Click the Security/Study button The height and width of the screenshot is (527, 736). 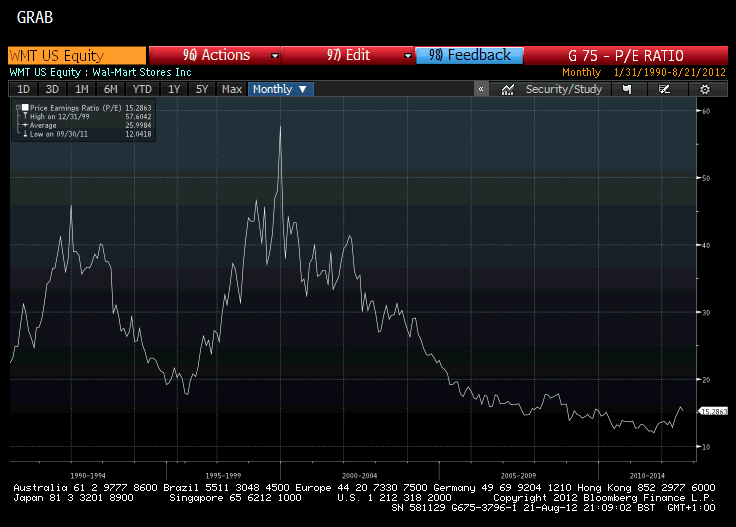tap(563, 89)
